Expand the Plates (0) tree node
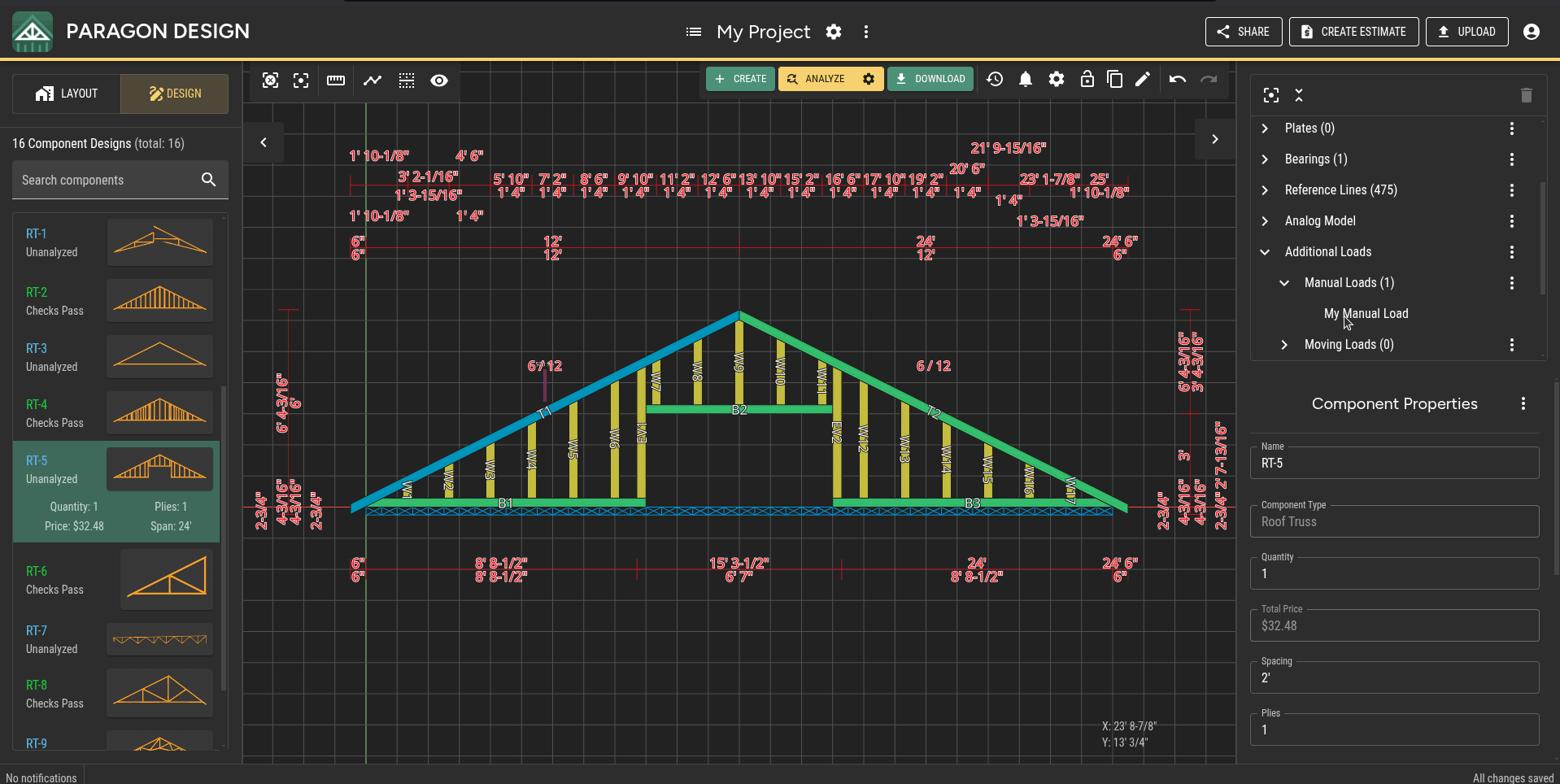 click(x=1265, y=128)
